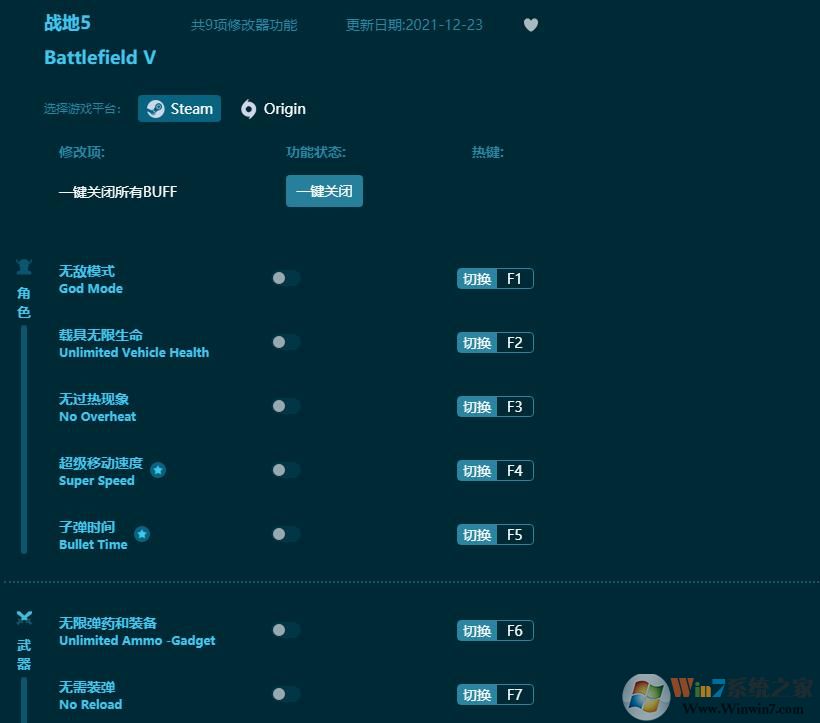
Task: Click the 共9项修改器功能 text
Action: (x=244, y=25)
